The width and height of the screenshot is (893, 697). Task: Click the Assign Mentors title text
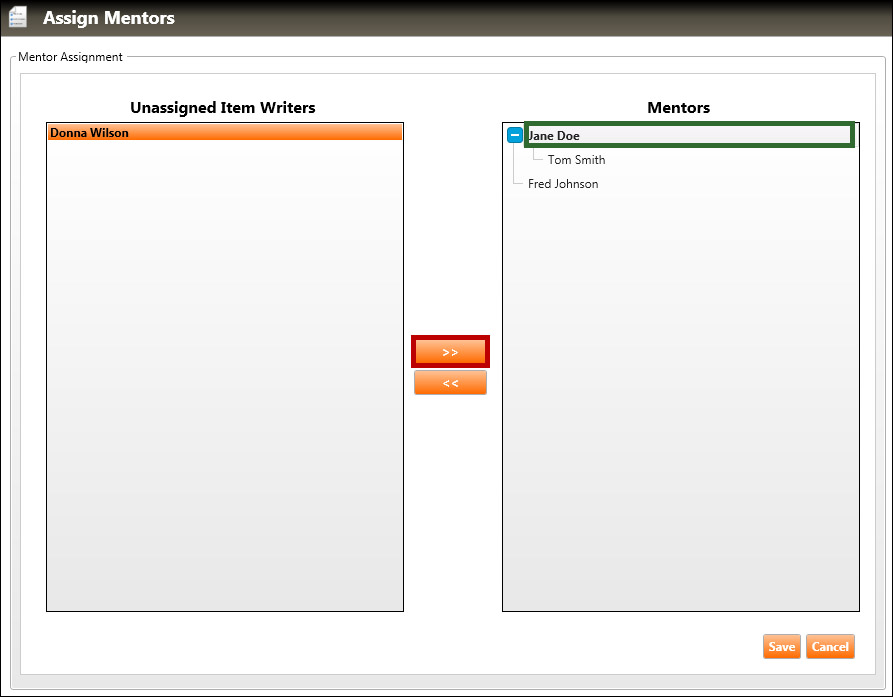click(108, 18)
